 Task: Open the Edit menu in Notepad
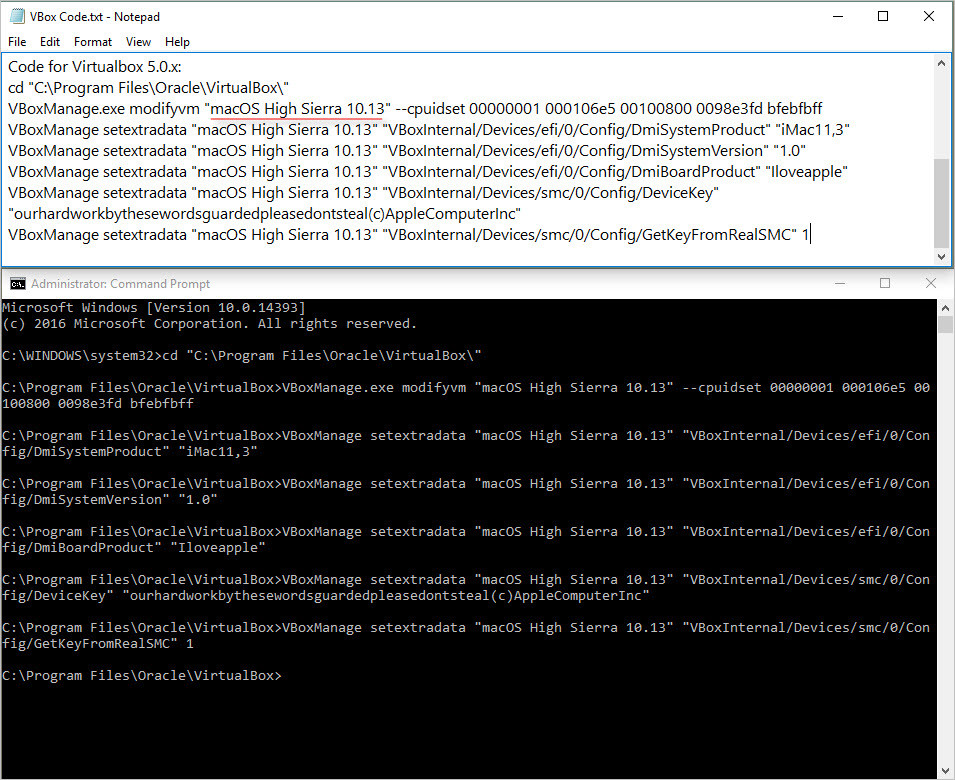[50, 42]
